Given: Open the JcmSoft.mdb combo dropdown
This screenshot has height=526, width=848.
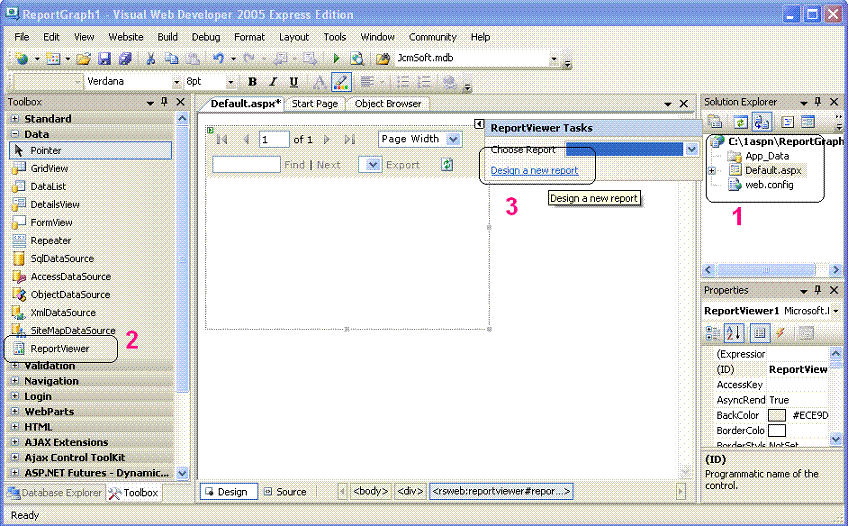Looking at the screenshot, I should pos(554,59).
